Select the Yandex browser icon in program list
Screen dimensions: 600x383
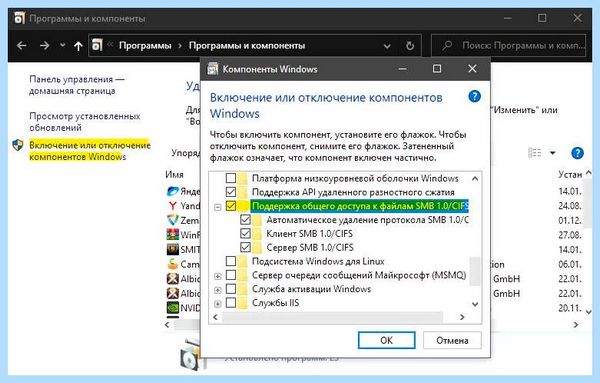173,191
